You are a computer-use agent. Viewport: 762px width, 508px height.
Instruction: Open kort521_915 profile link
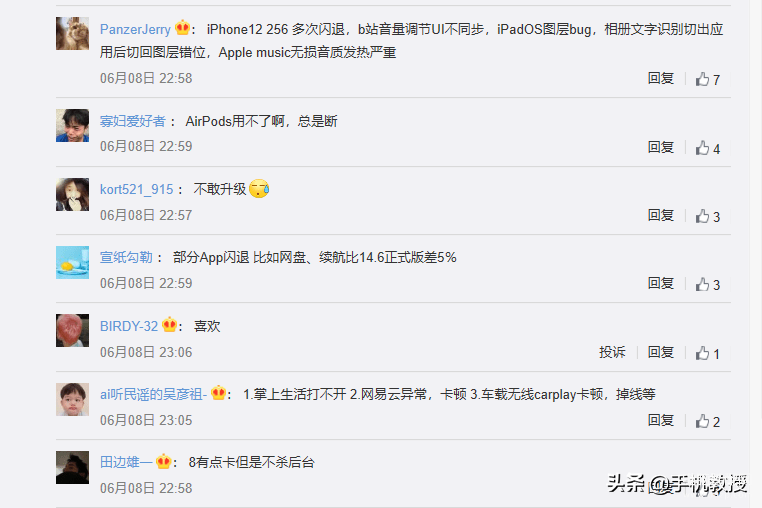pos(137,189)
